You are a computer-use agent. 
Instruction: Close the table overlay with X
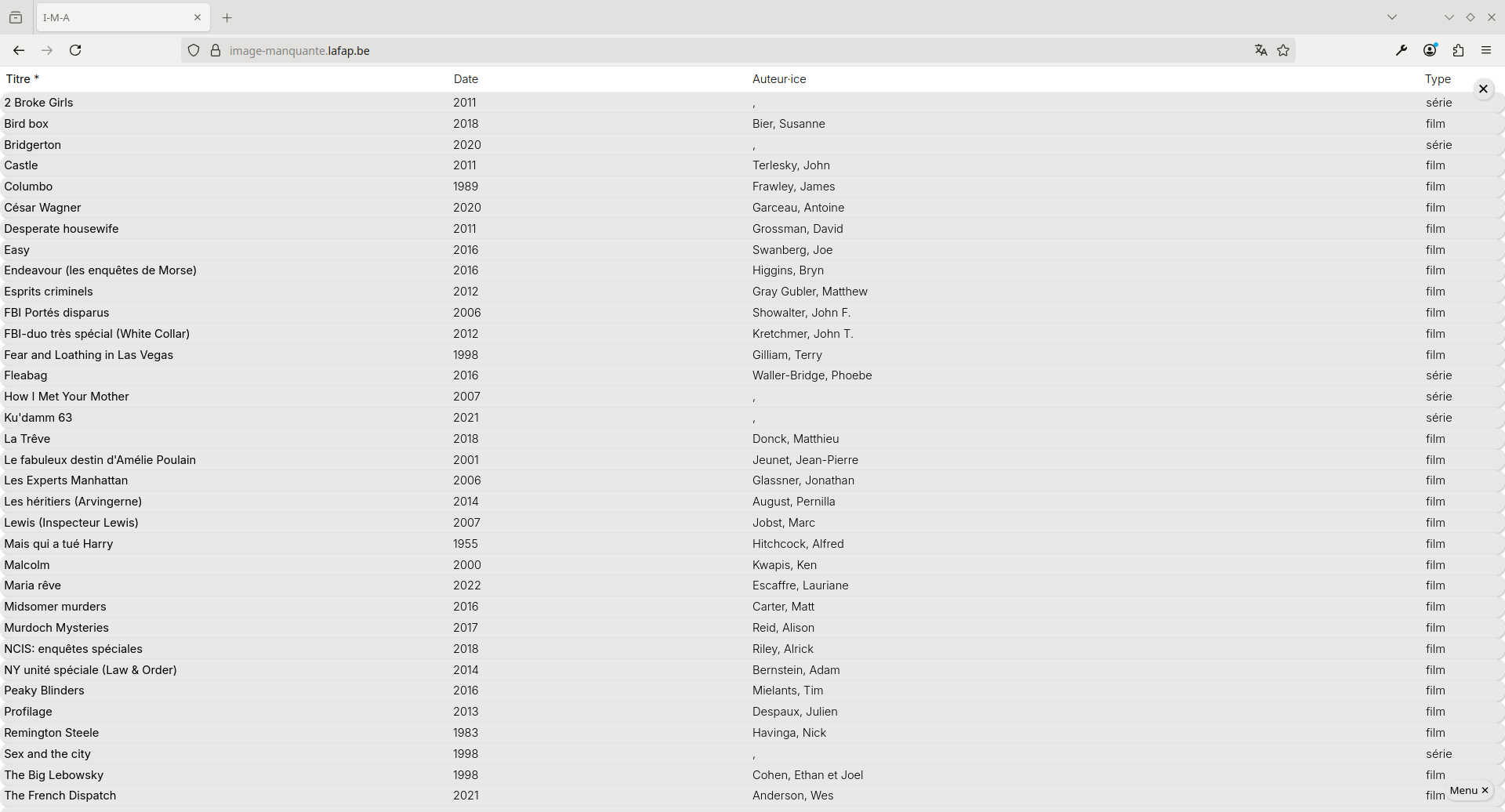coord(1483,89)
